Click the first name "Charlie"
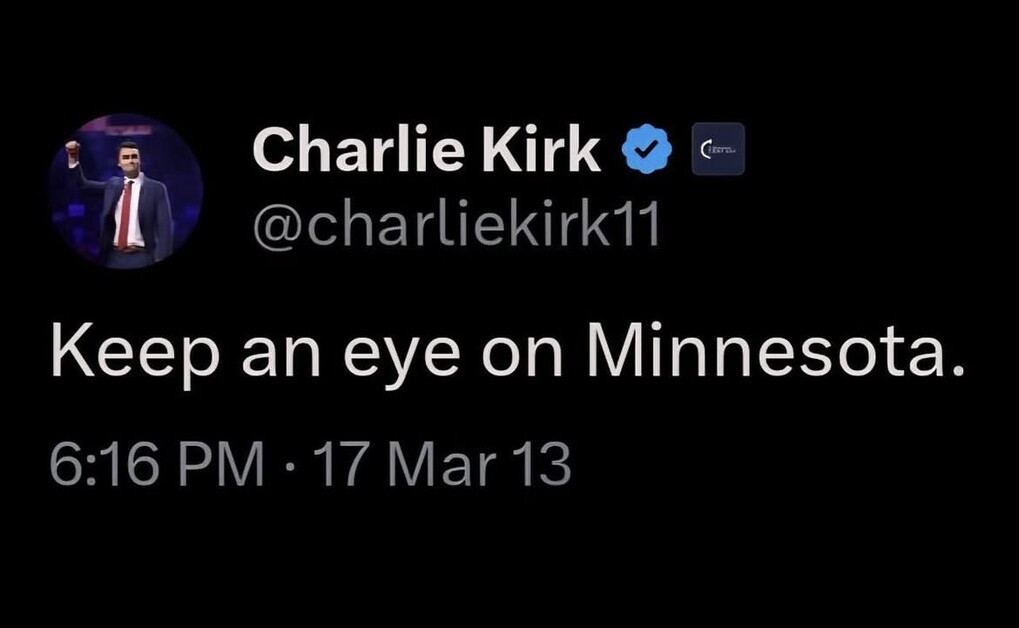The height and width of the screenshot is (628, 1019). coord(341,150)
